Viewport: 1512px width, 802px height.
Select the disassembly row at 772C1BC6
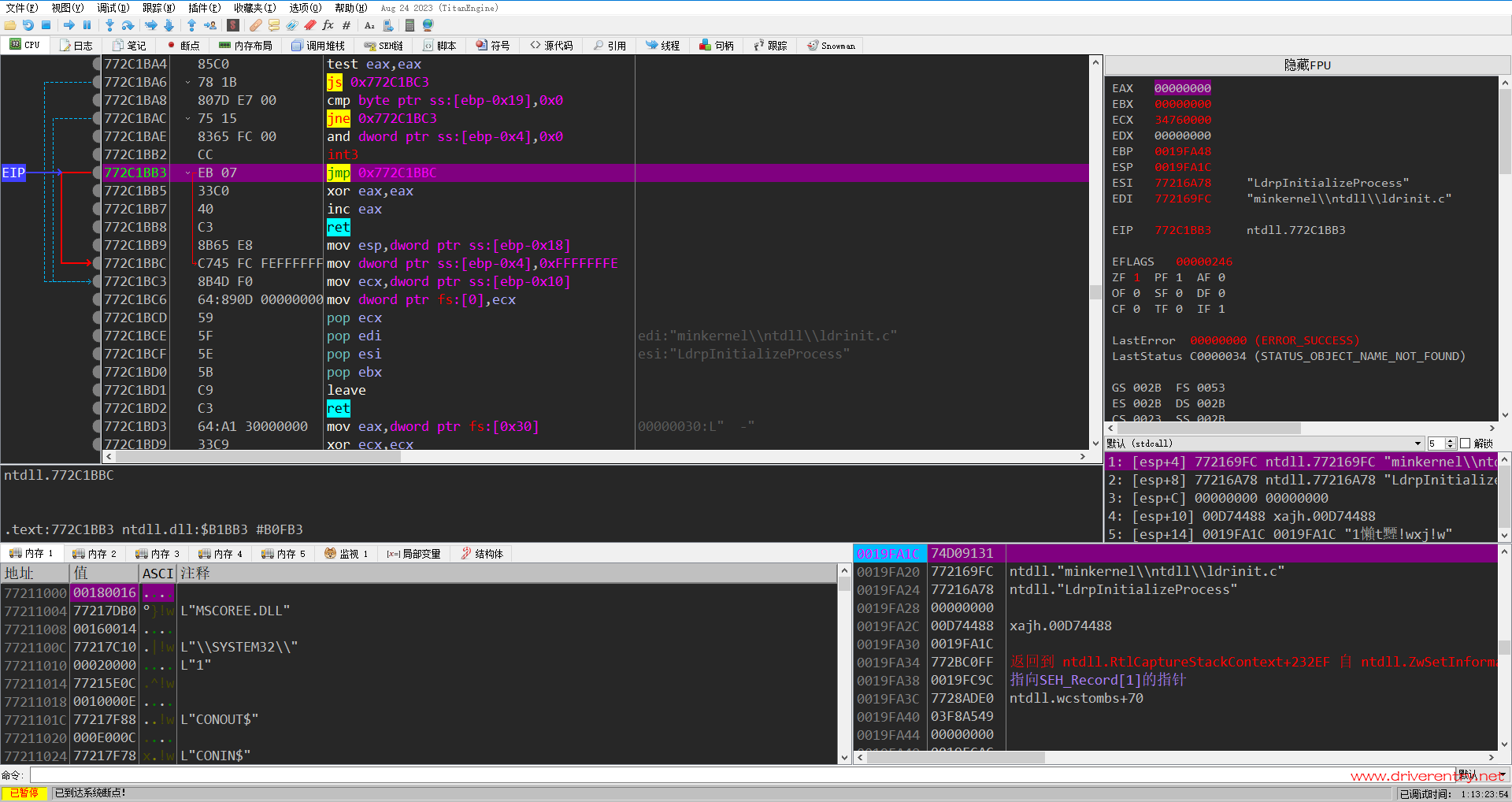tap(596, 299)
